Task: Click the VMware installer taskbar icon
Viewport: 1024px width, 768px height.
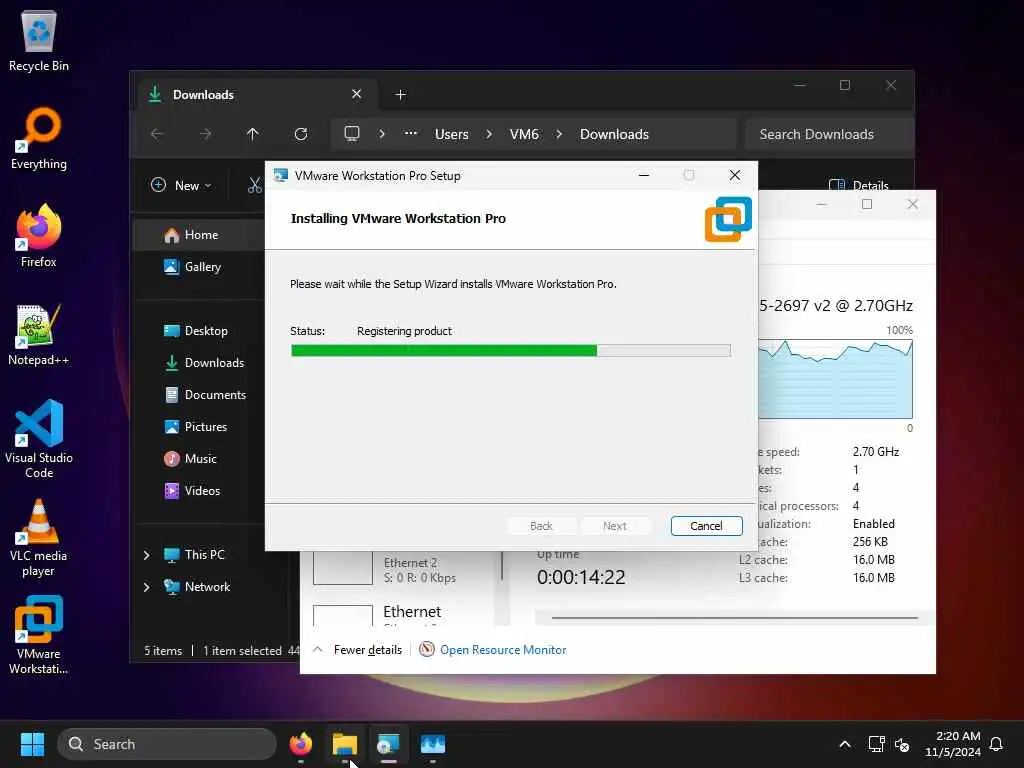Action: pyautogui.click(x=389, y=744)
